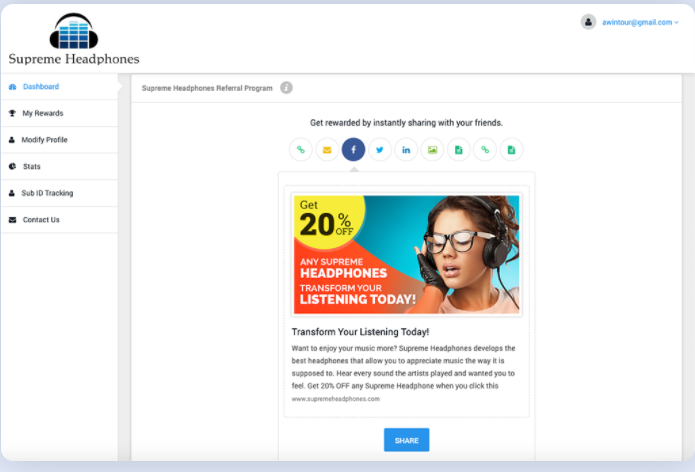Click the user avatar icon in header
Viewport: 695px width, 472px height.
coord(589,21)
